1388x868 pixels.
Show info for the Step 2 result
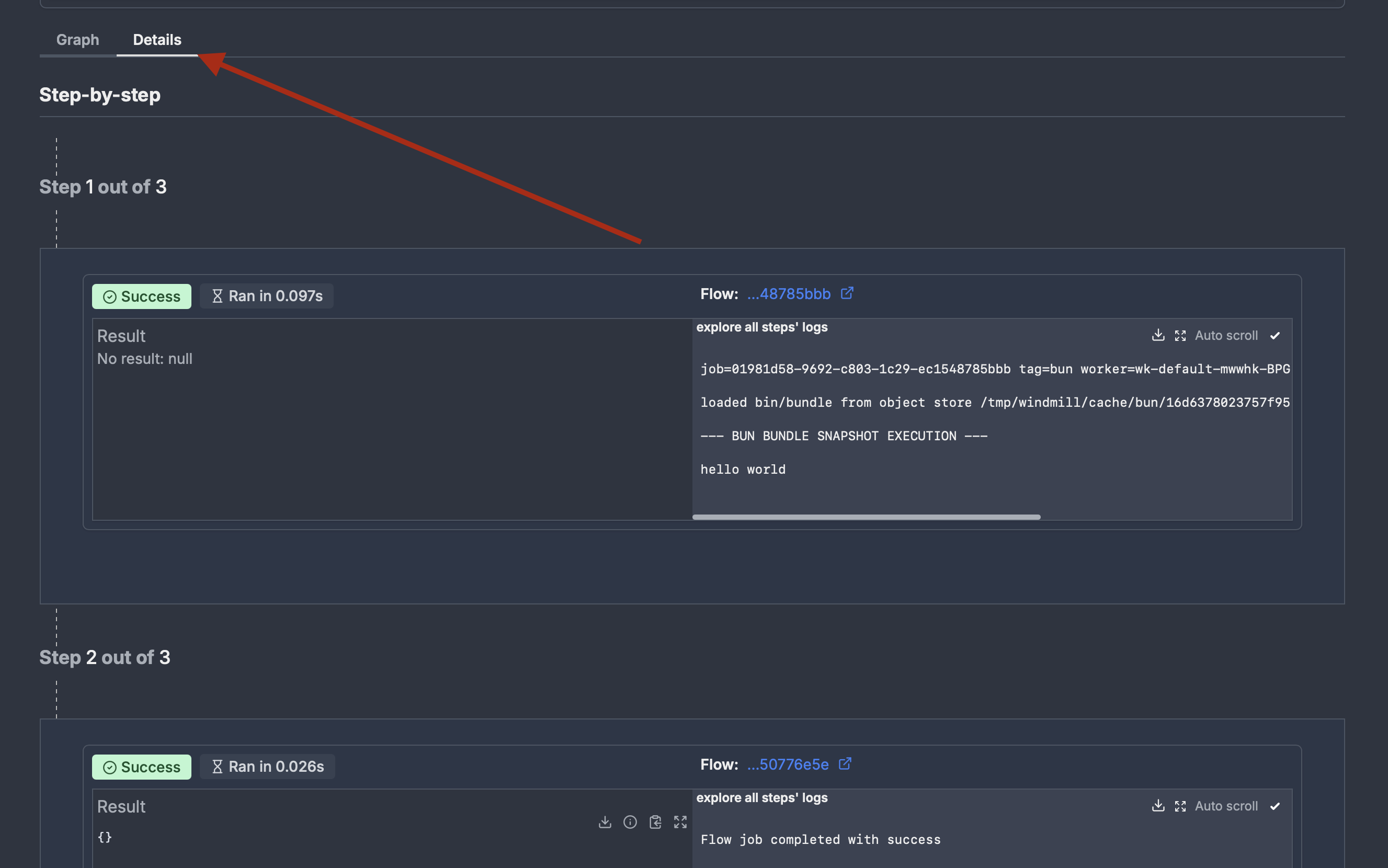pyautogui.click(x=630, y=822)
